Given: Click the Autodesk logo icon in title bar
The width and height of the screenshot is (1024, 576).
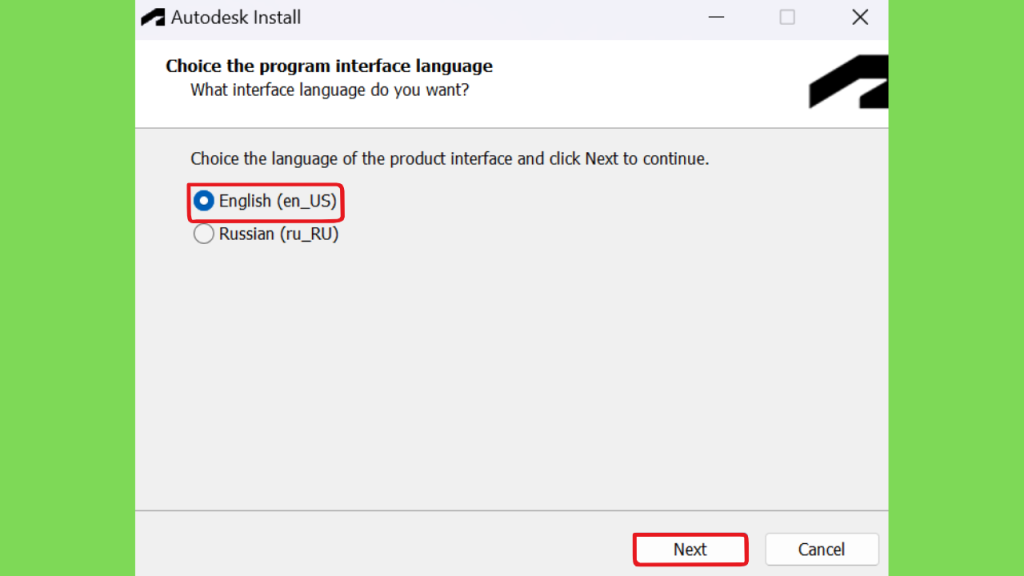Looking at the screenshot, I should (x=153, y=18).
